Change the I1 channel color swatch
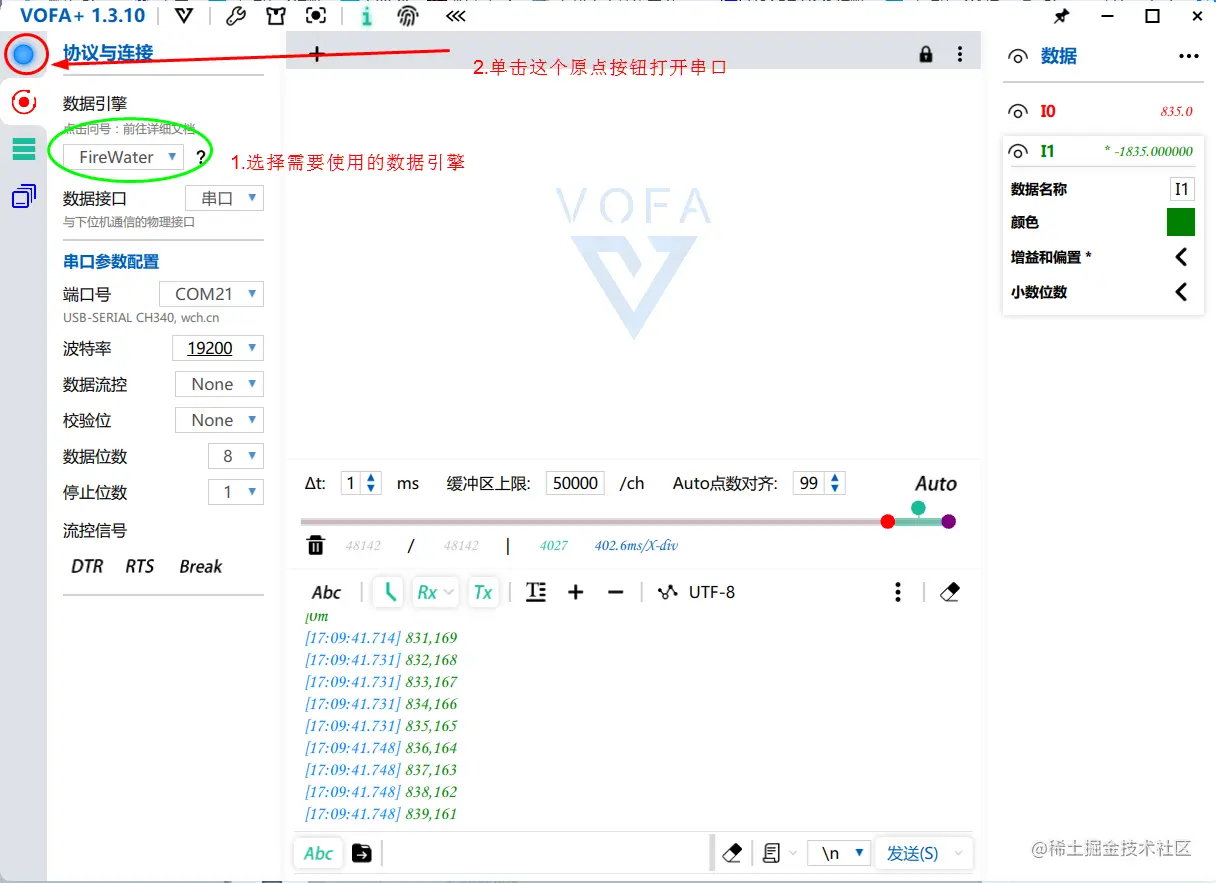 (x=1180, y=222)
